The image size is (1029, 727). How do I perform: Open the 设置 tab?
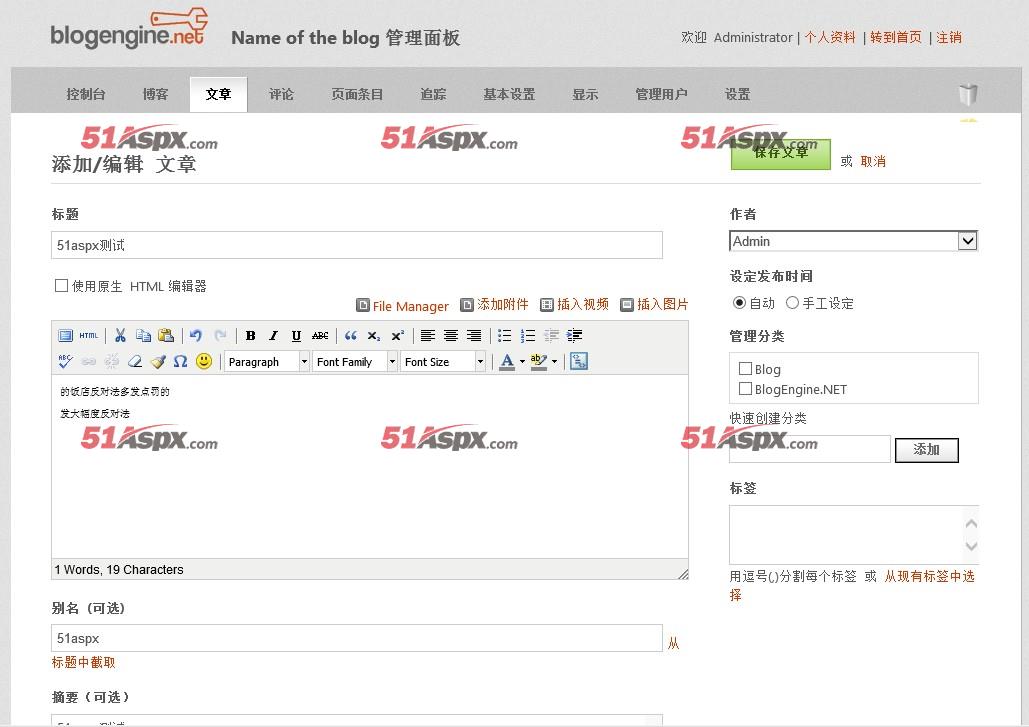point(738,94)
